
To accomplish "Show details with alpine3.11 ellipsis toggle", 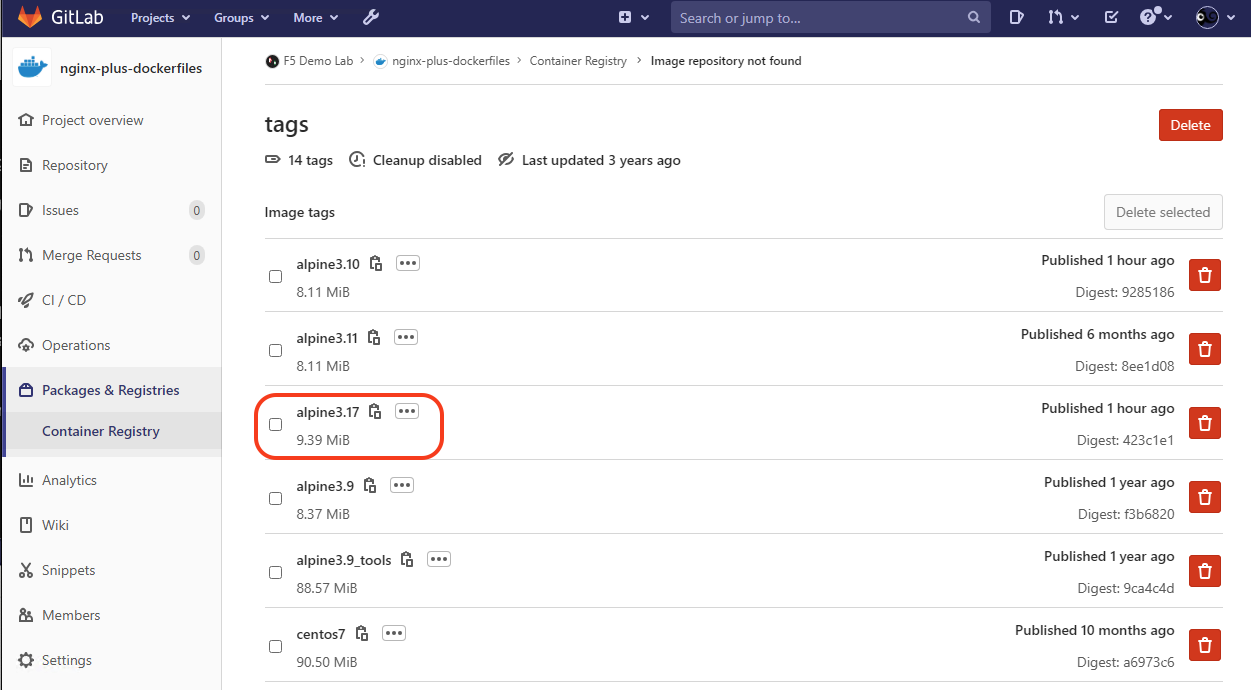I will (405, 337).
